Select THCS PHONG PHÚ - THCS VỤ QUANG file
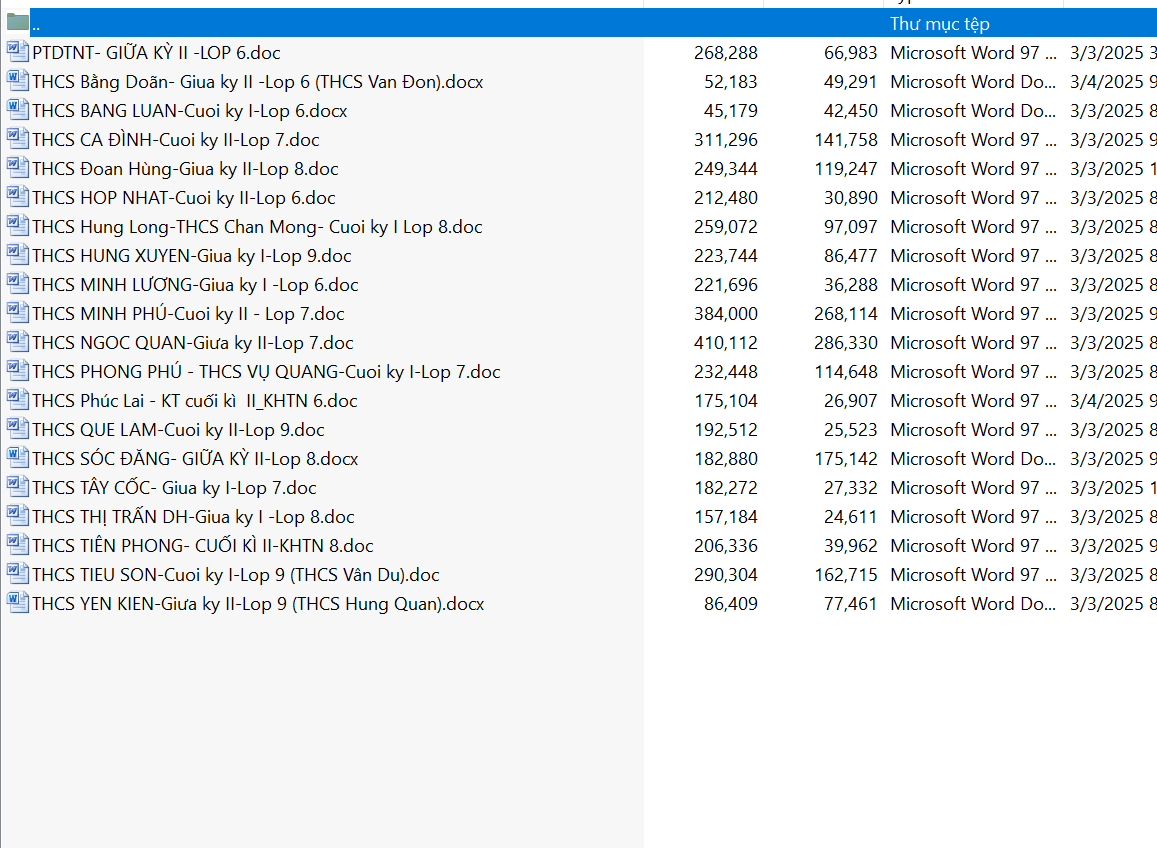The height and width of the screenshot is (848, 1157). (x=266, y=372)
